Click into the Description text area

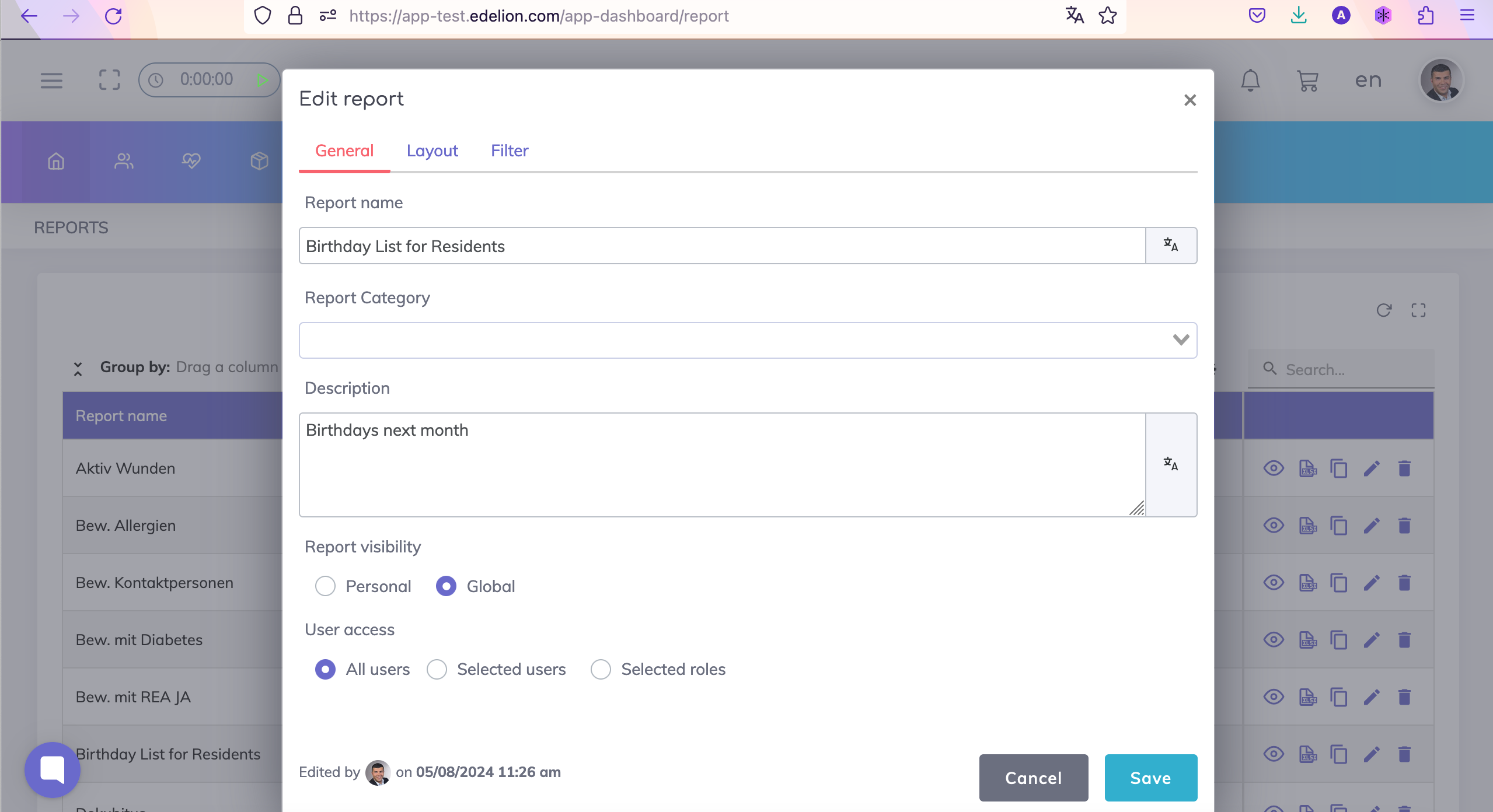(x=721, y=464)
